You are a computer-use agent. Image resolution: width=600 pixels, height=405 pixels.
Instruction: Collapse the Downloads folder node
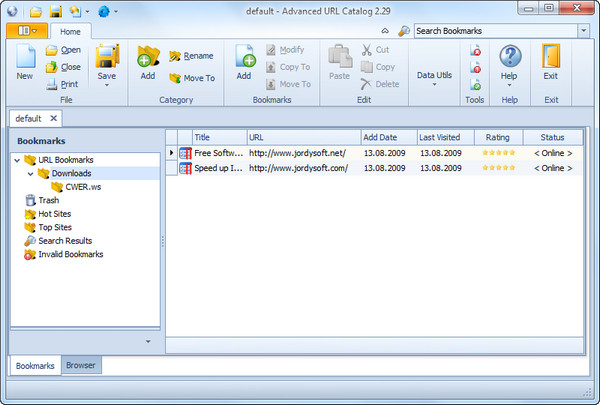click(x=30, y=174)
